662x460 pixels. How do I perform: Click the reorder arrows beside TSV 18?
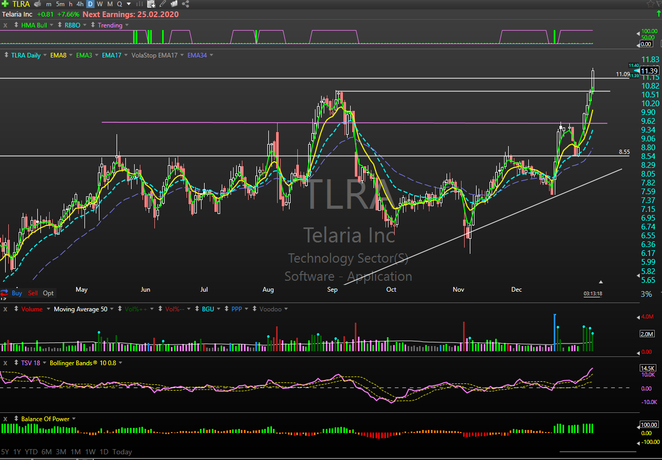16,363
